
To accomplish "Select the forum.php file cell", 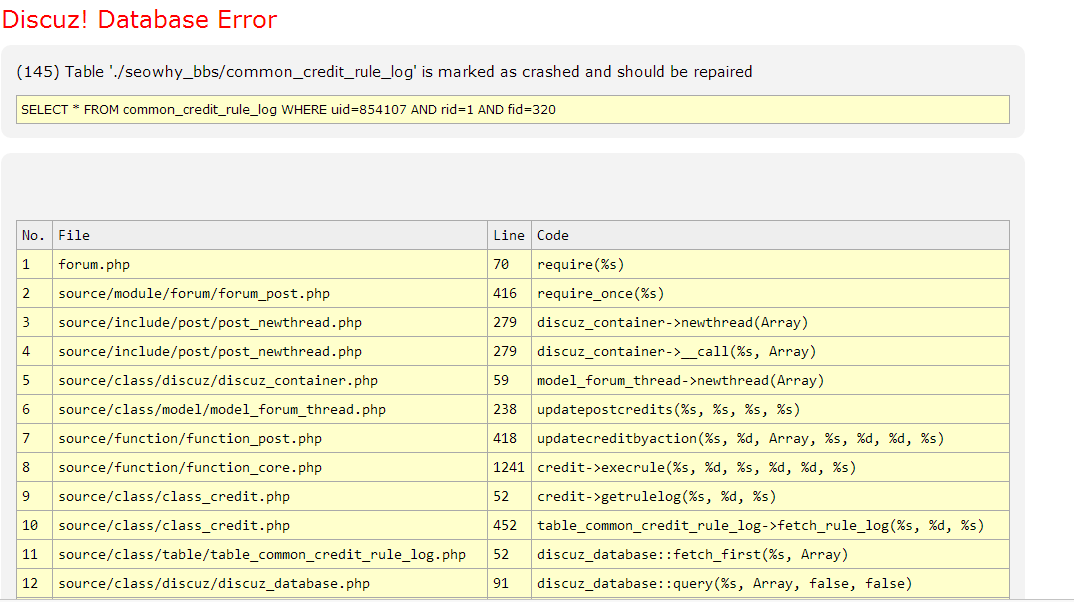I will click(94, 264).
